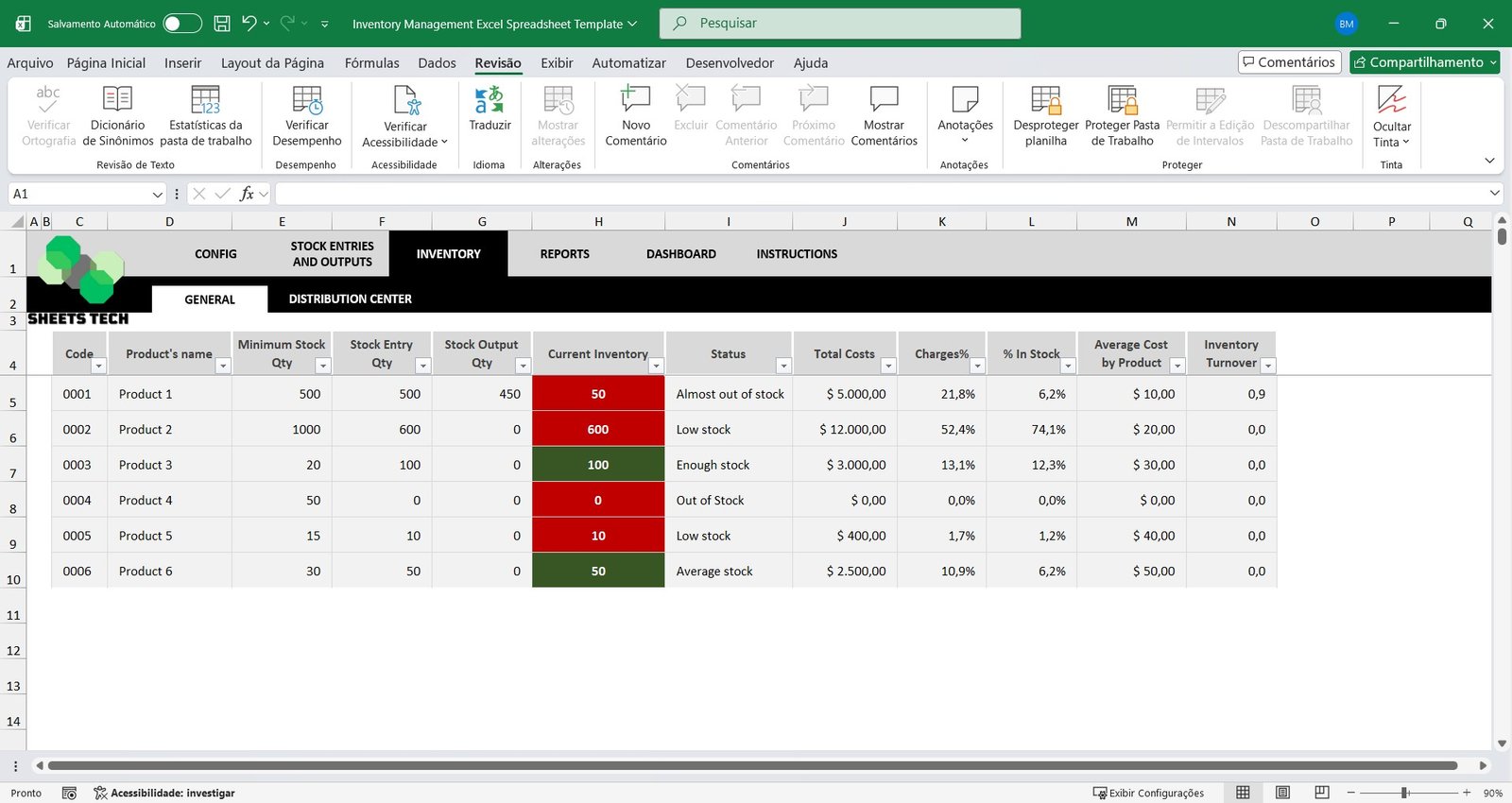
Task: Click Desproteger planilha icon
Action: tap(1045, 100)
